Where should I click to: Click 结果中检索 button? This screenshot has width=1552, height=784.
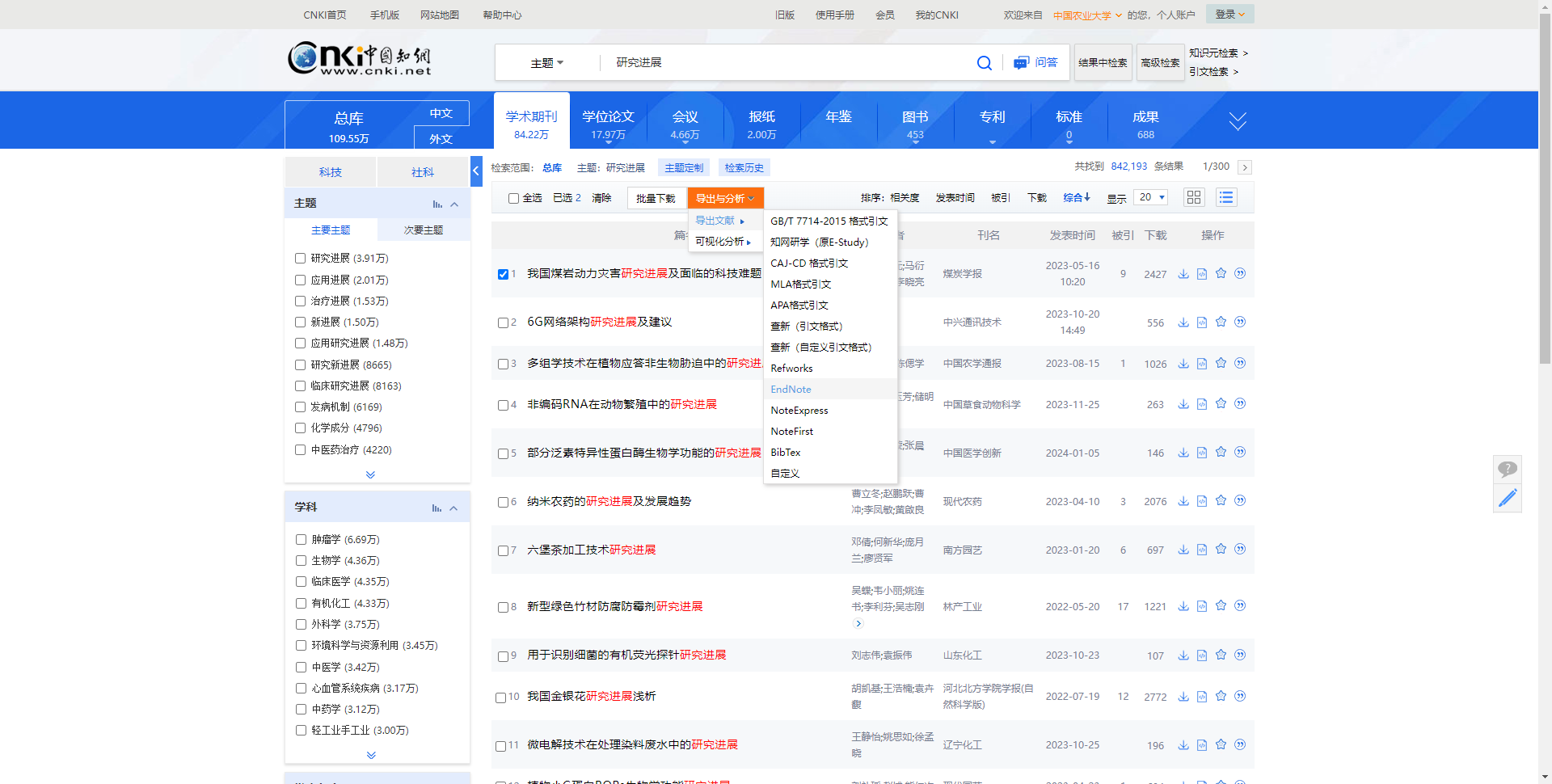(1102, 63)
